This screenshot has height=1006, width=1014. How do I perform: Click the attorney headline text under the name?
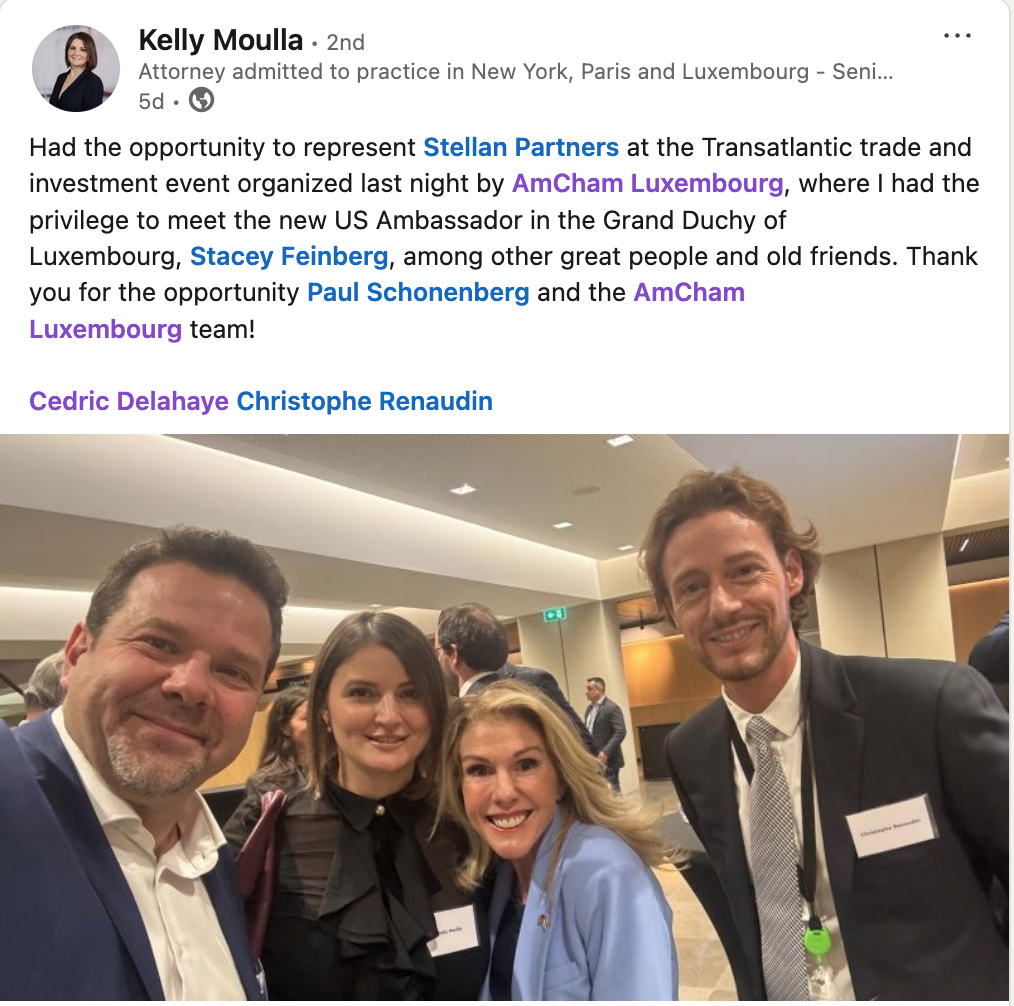click(x=515, y=71)
